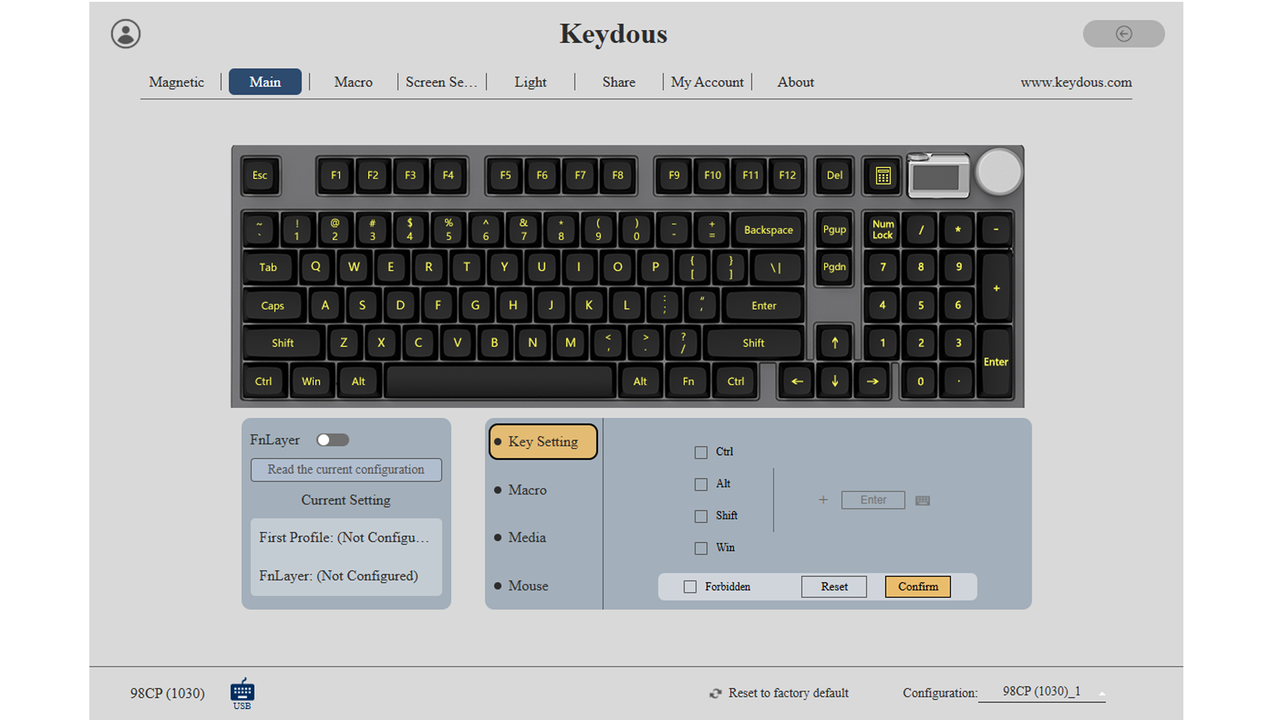Screen dimensions: 1280x720
Task: Select the calculator key on keyboard
Action: pyautogui.click(x=883, y=175)
